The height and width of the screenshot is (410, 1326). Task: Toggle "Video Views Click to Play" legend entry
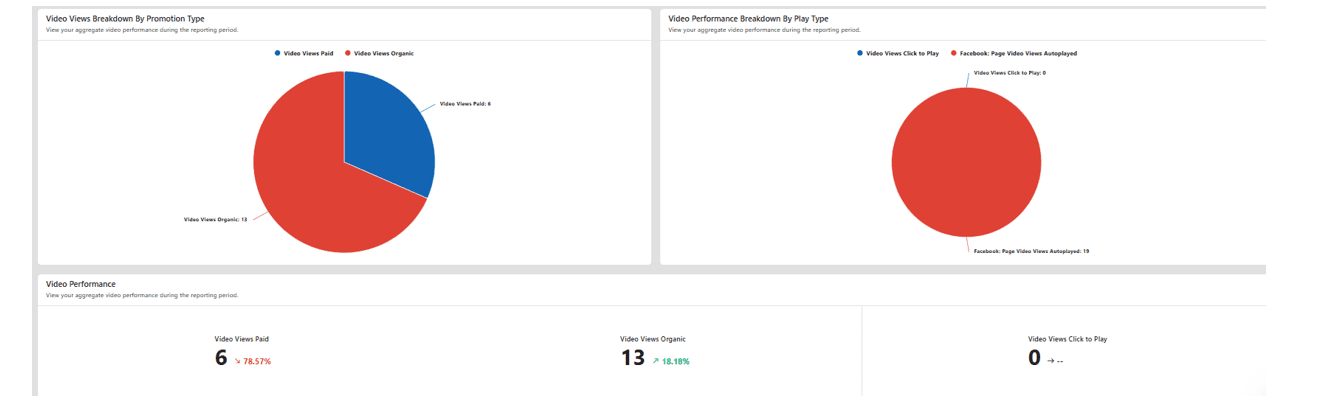(902, 53)
